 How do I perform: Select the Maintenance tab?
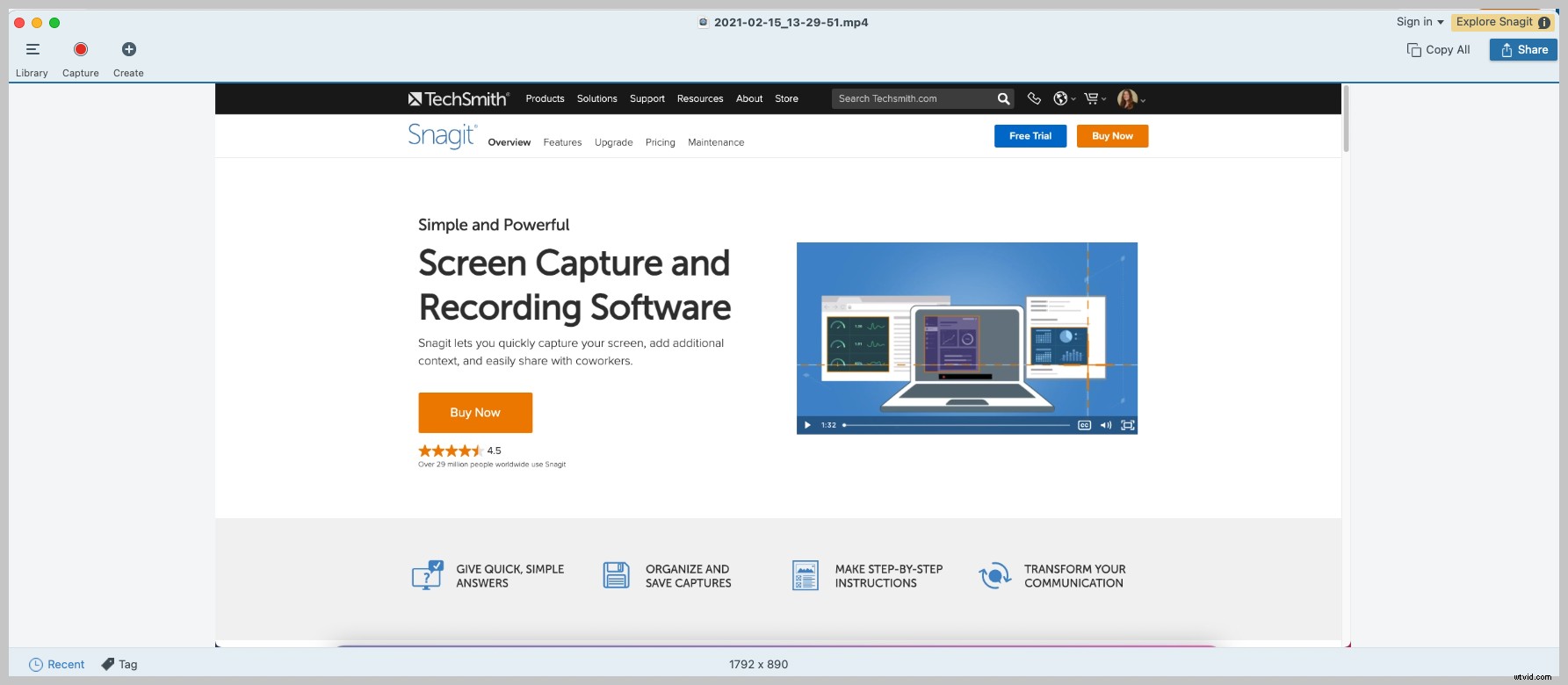coord(716,142)
